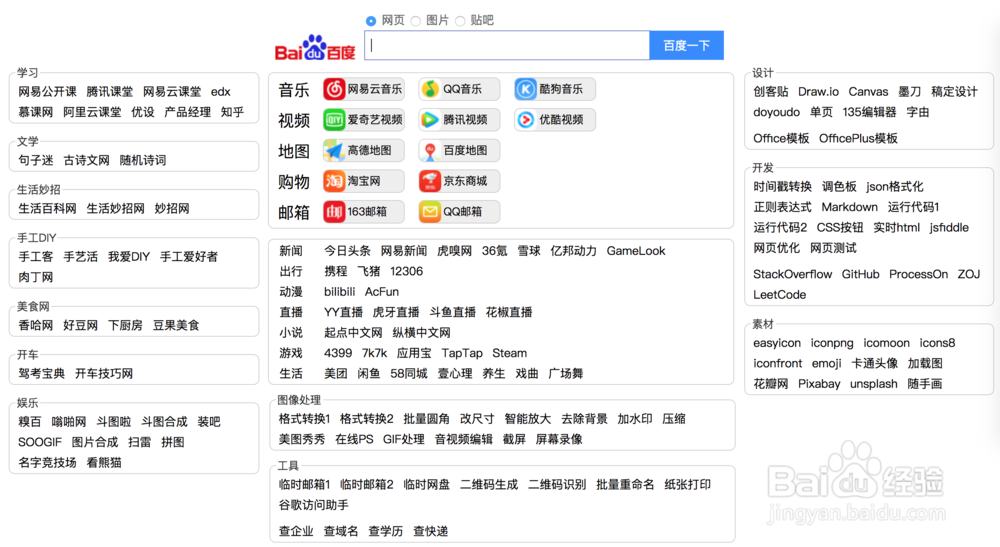Open 查快递 link

430,531
